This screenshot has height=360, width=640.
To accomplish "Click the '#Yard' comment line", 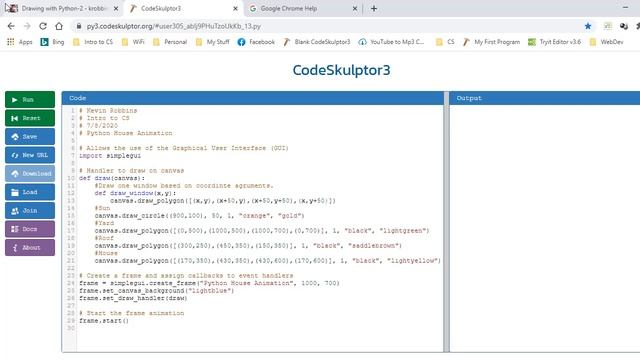I will 104,223.
